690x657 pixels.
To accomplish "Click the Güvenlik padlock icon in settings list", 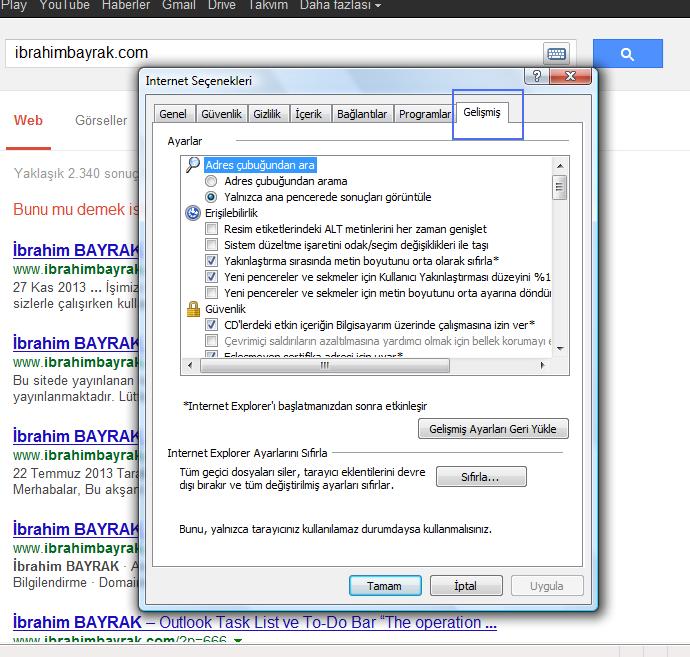I will coord(193,309).
